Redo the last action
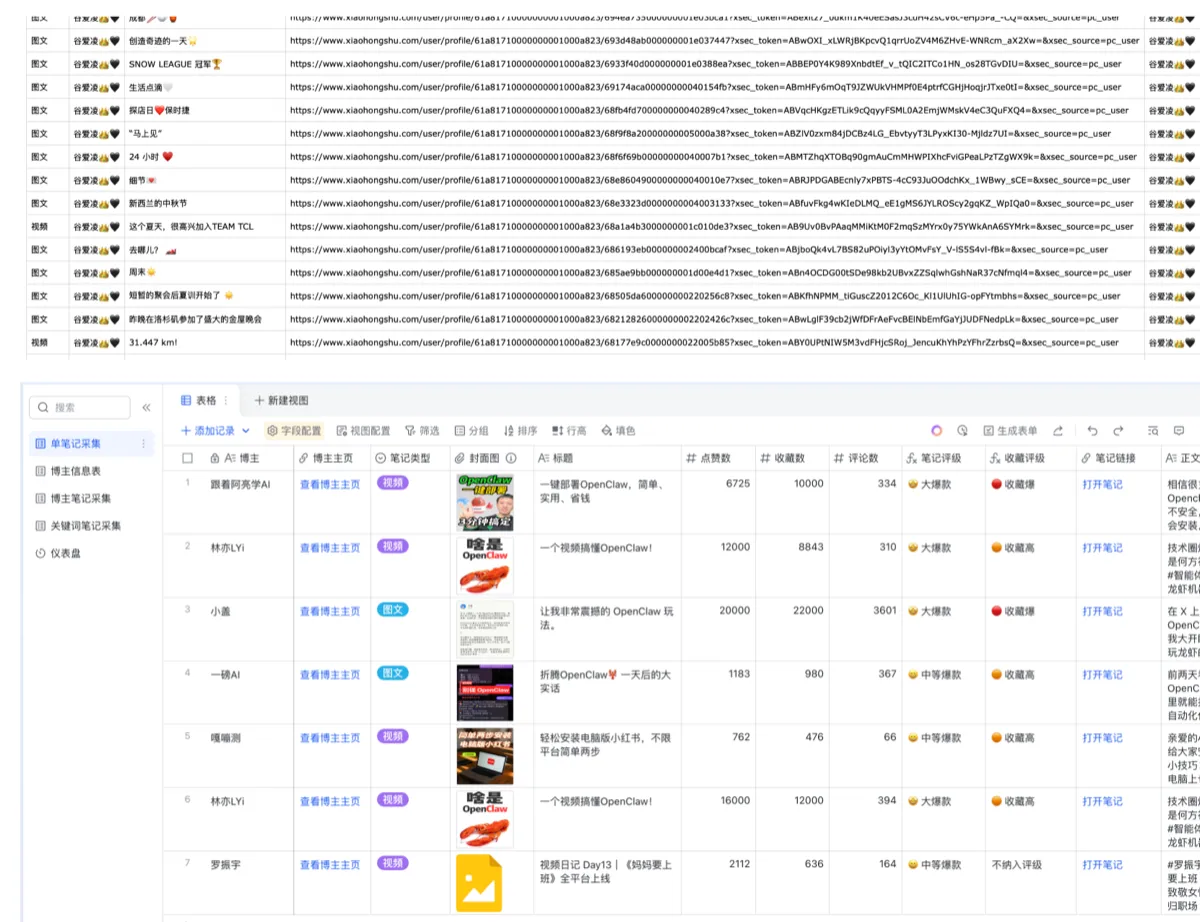The image size is (1200, 922). (1118, 431)
